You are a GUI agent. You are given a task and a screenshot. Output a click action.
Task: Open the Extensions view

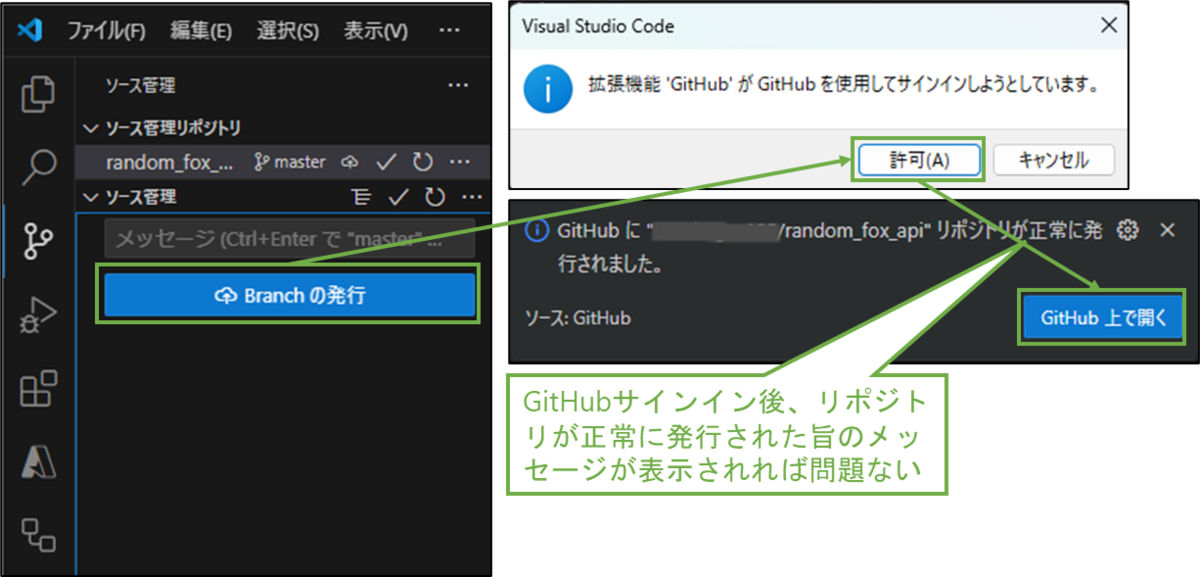39,388
